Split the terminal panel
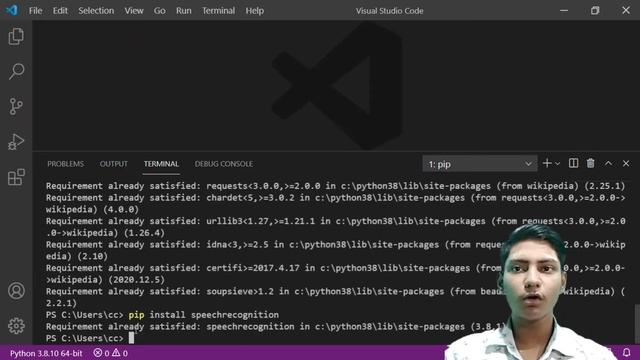 [x=573, y=163]
